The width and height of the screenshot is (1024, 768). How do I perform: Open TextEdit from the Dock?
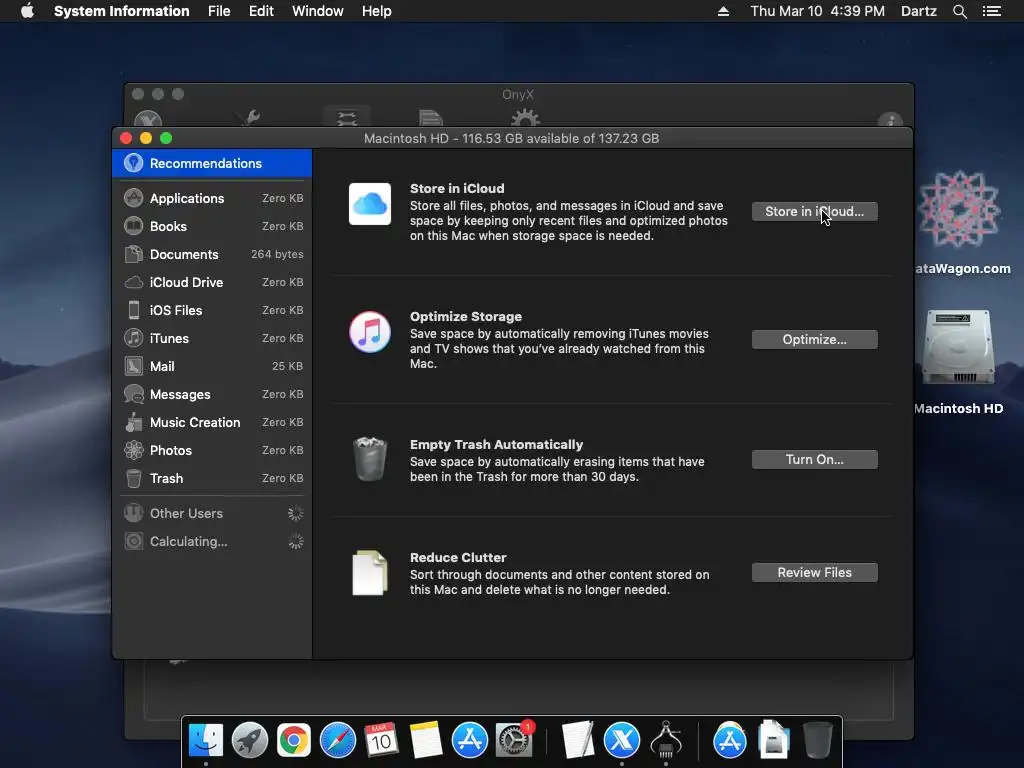tap(577, 741)
